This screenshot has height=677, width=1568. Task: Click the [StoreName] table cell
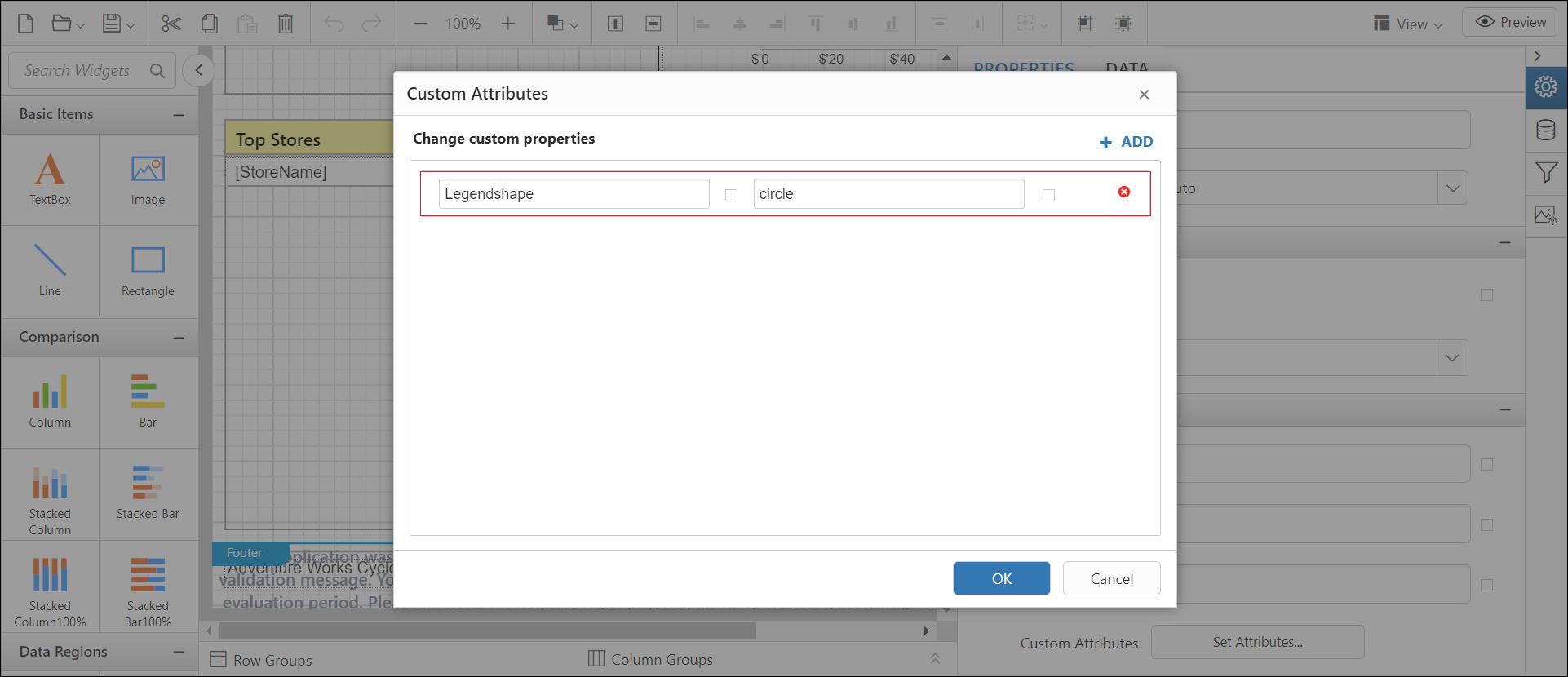[309, 172]
